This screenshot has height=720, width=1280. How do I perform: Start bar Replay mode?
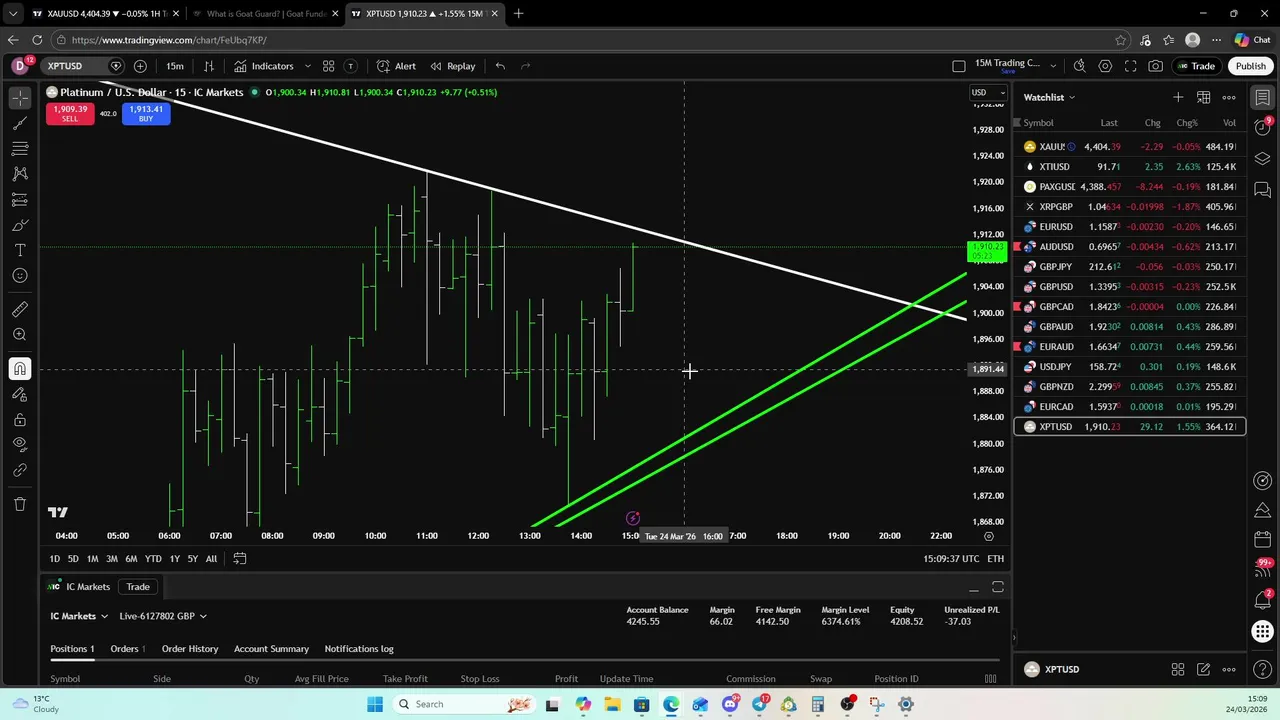[453, 66]
